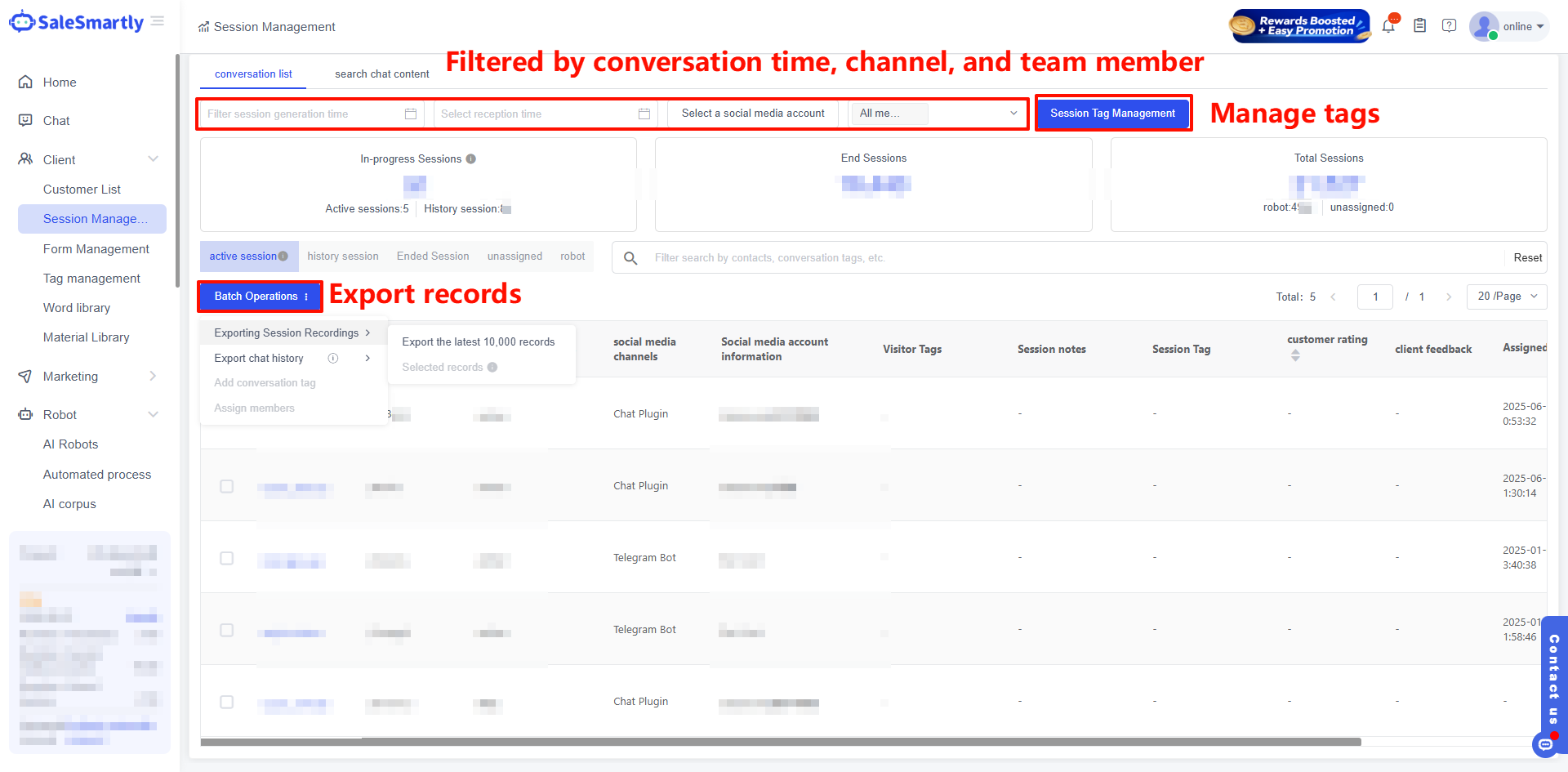The width and height of the screenshot is (1568, 772).
Task: Click the Reset link above the table
Action: point(1526,257)
